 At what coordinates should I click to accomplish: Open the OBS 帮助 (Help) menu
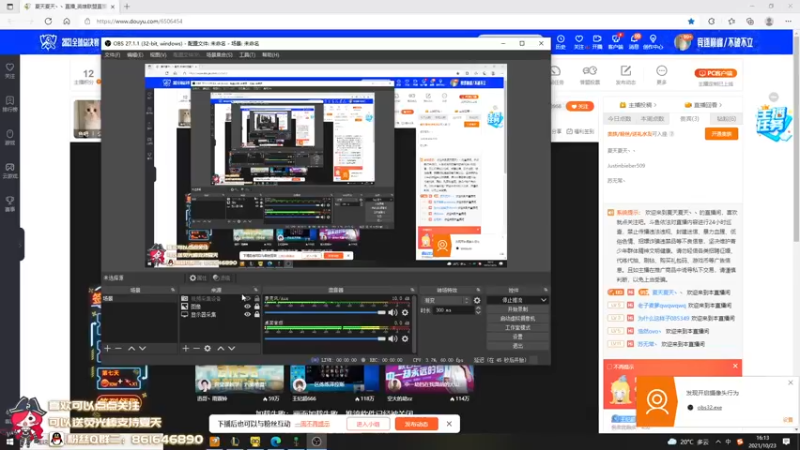point(270,55)
